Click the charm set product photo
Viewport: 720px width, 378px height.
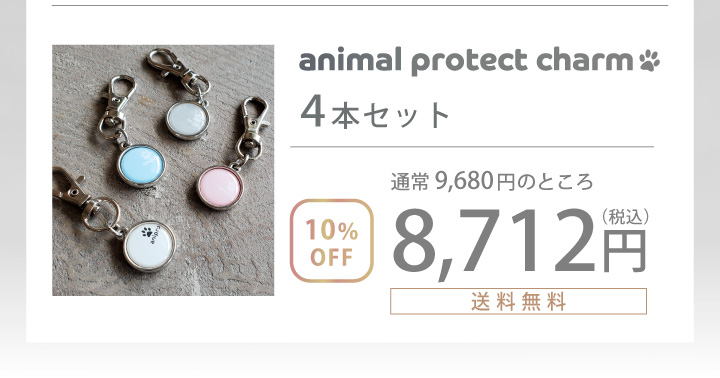tap(163, 170)
